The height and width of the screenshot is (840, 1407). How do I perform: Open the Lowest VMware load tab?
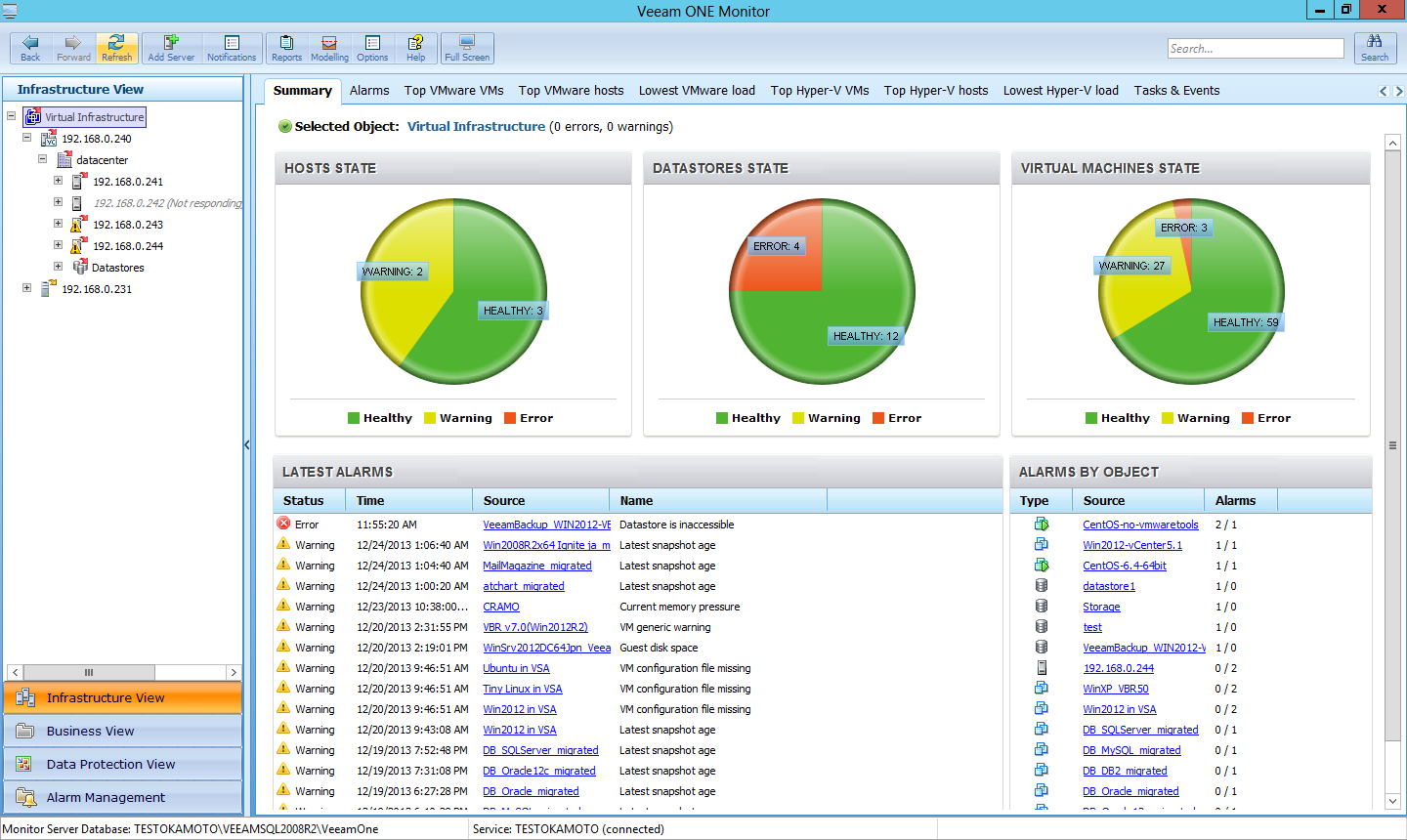pos(697,90)
